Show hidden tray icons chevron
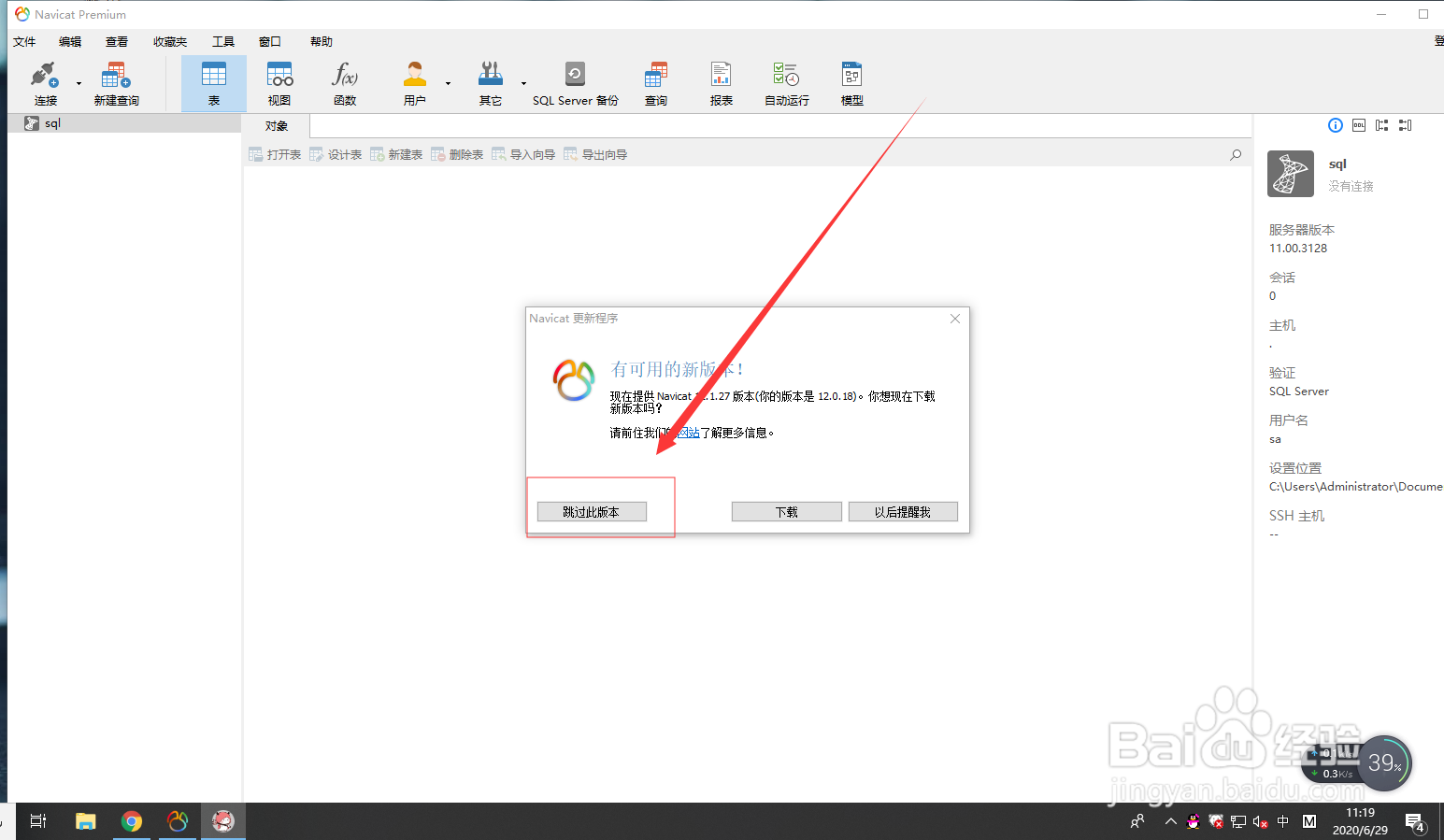This screenshot has width=1444, height=840. pos(1170,821)
